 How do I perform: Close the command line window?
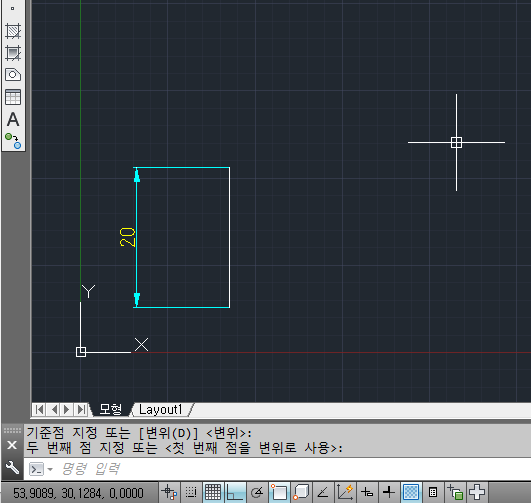pyautogui.click(x=12, y=445)
